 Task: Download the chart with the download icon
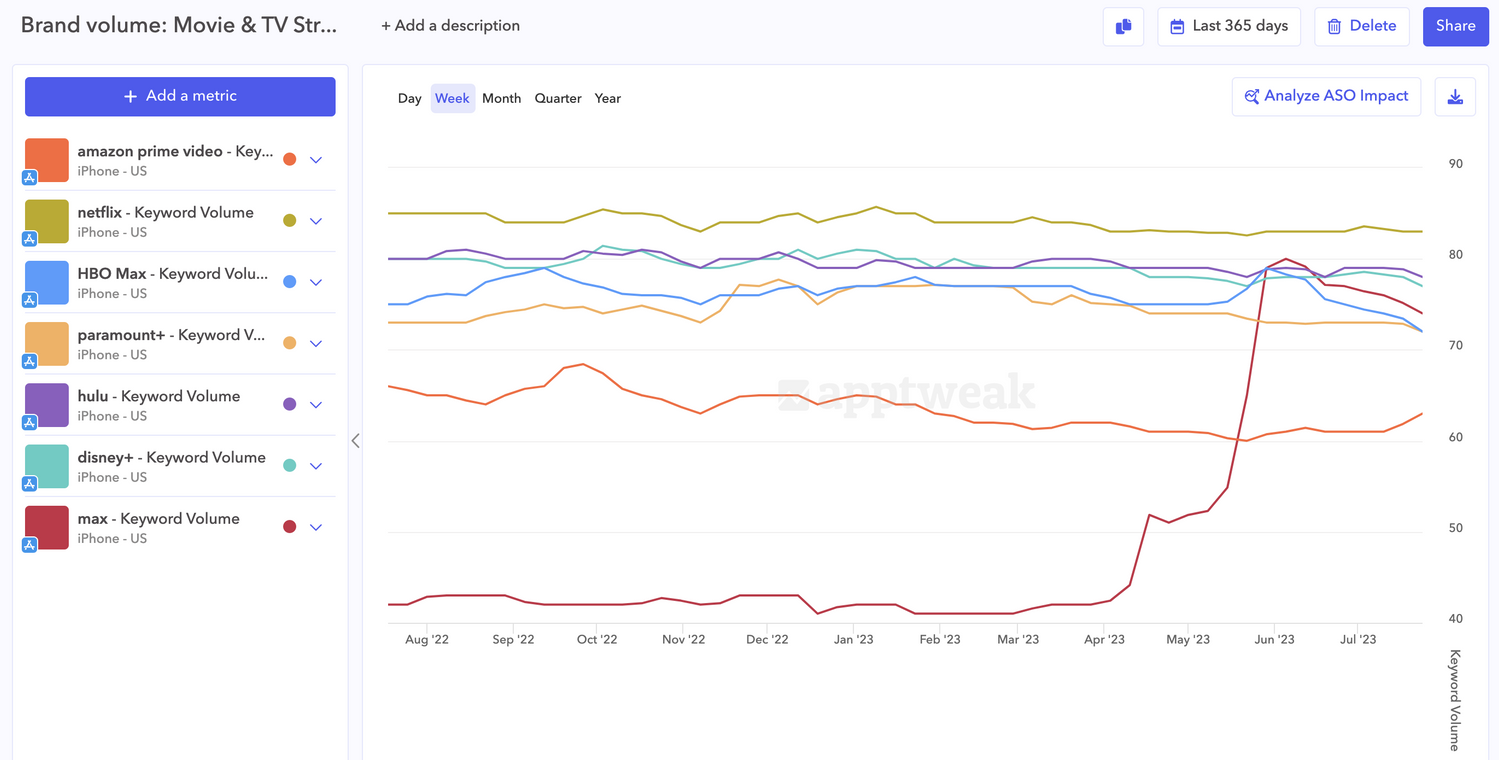1455,97
